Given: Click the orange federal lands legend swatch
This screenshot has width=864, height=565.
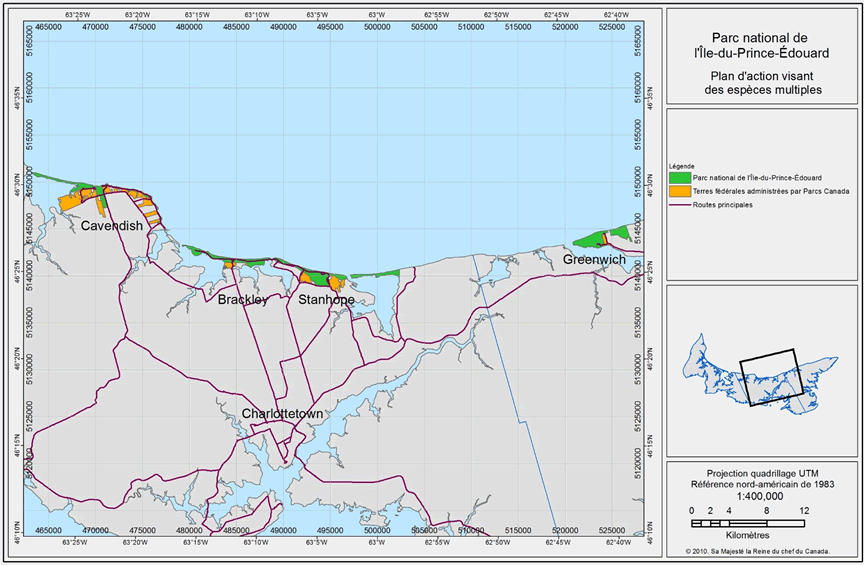Looking at the screenshot, I should (679, 191).
